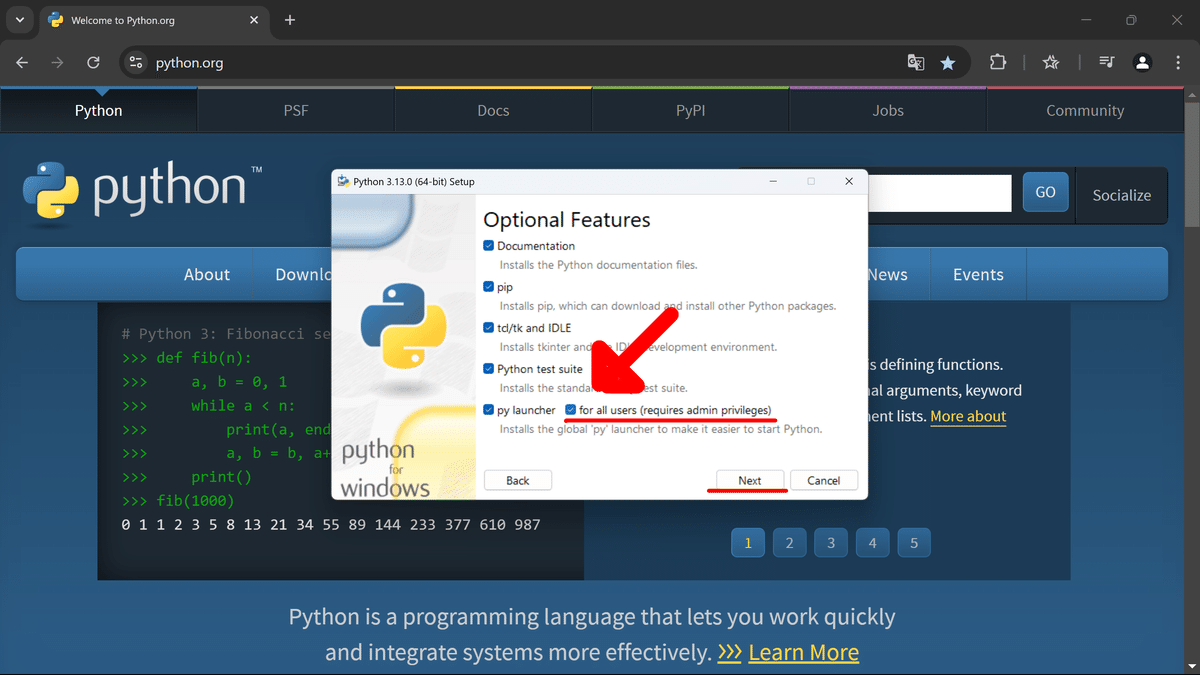Click the browser back arrow
The image size is (1200, 675).
[x=23, y=62]
